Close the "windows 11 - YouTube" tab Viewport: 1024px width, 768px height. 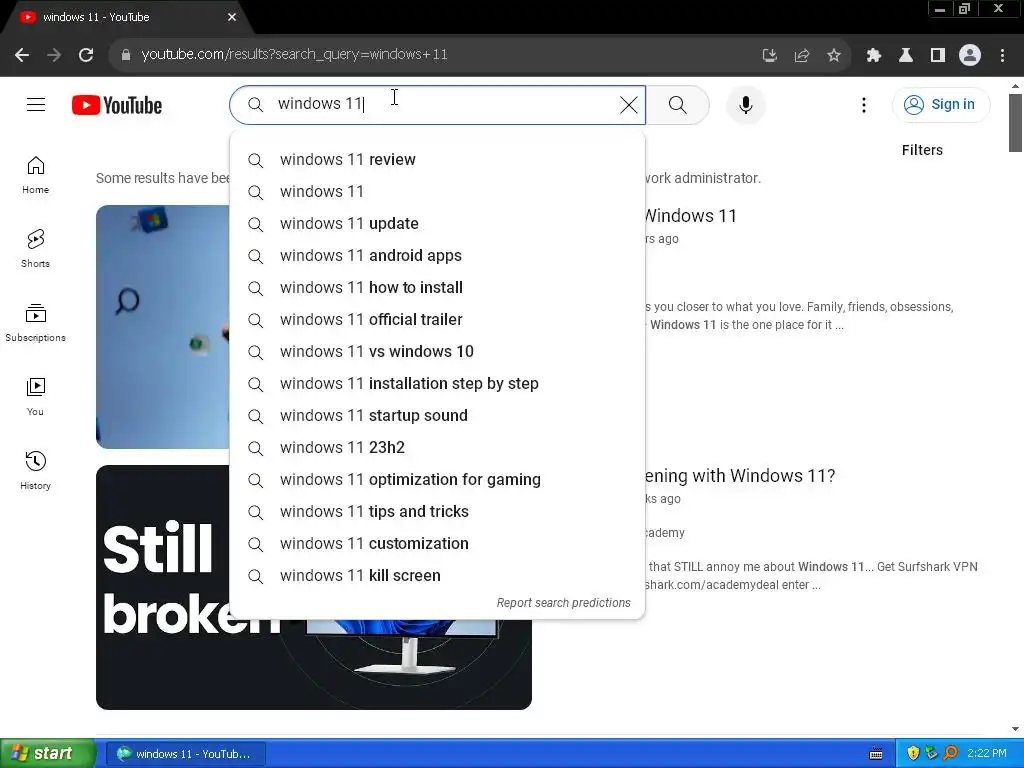232,17
